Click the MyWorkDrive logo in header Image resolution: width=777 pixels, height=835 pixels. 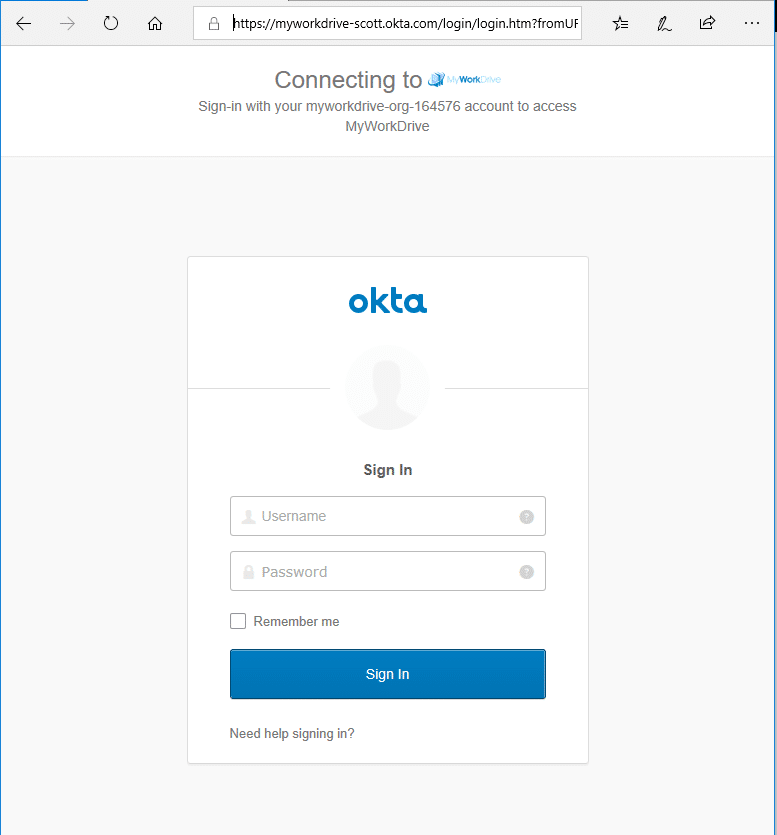[x=464, y=80]
